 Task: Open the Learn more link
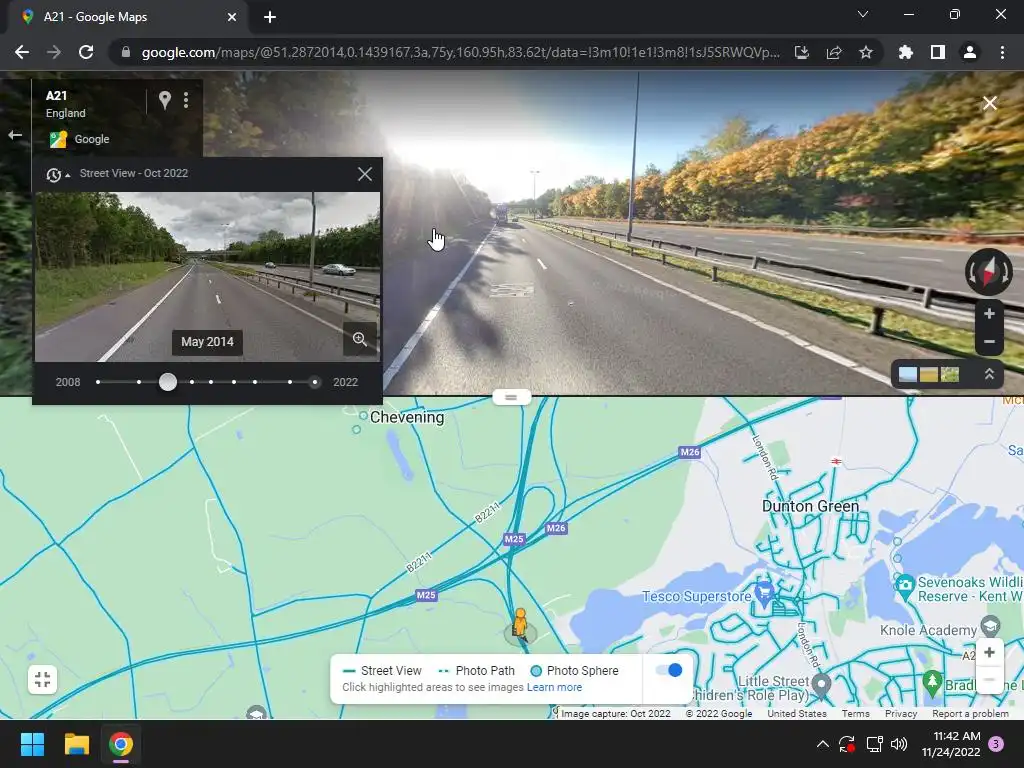pyautogui.click(x=554, y=687)
